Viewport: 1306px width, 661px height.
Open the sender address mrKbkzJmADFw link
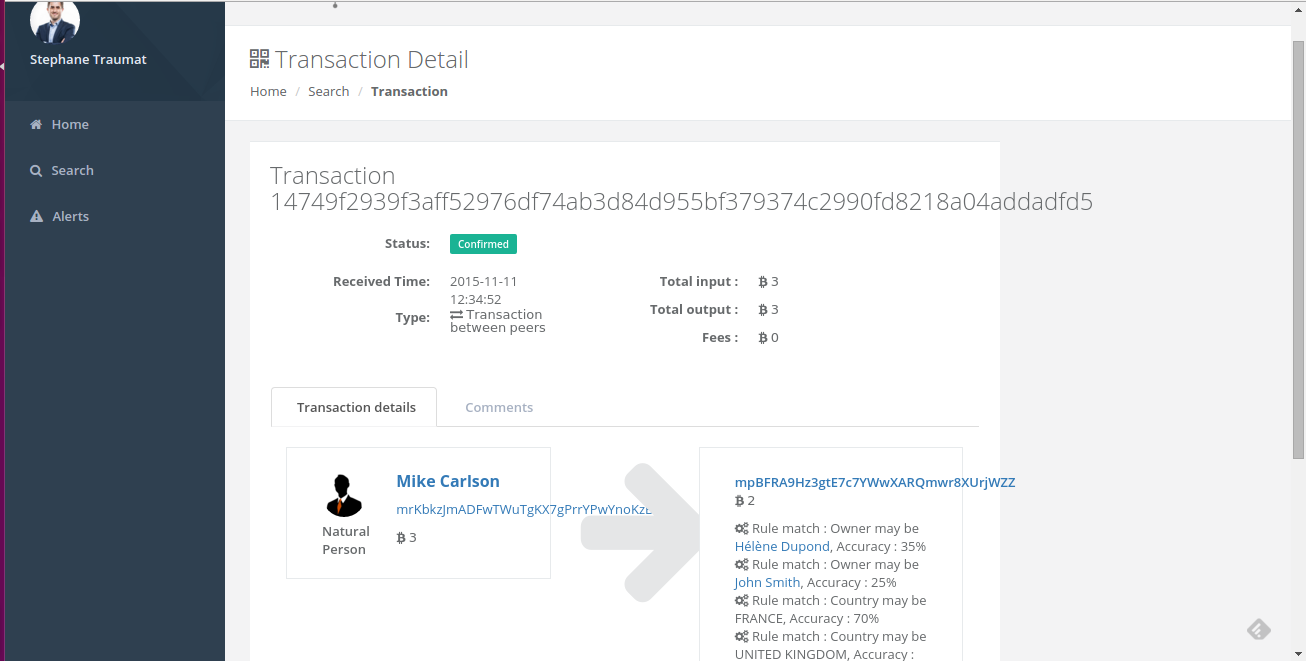(x=524, y=510)
